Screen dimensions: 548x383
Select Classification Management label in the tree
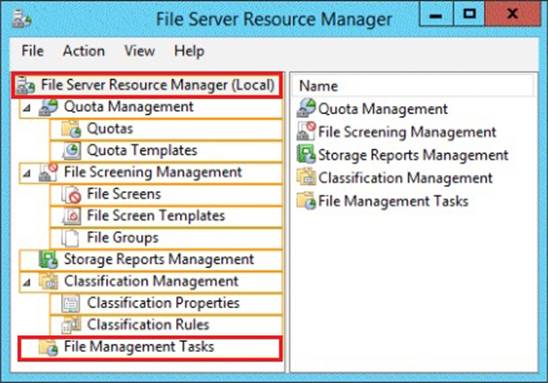(x=151, y=281)
